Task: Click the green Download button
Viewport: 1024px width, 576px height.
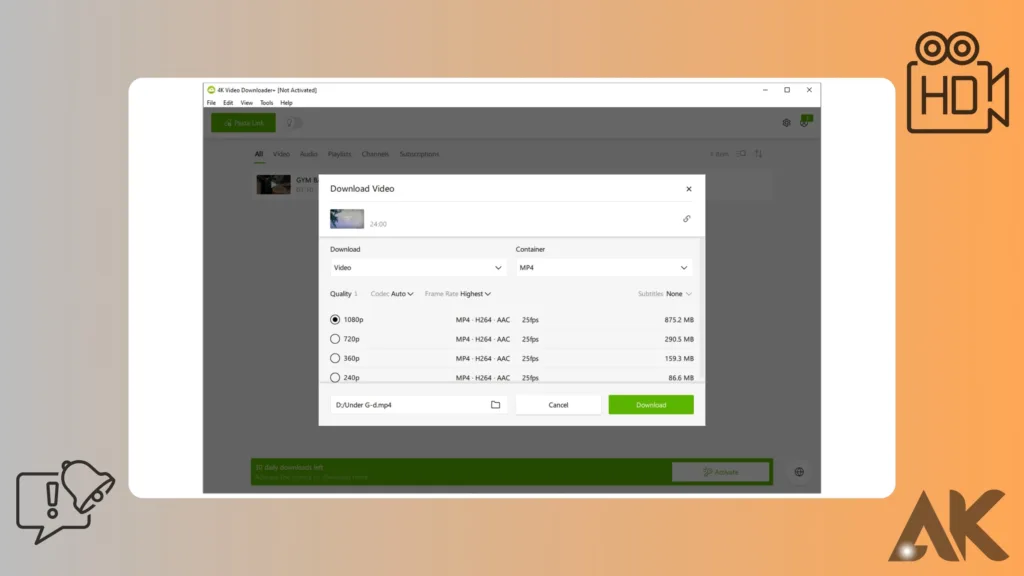Action: [x=651, y=405]
